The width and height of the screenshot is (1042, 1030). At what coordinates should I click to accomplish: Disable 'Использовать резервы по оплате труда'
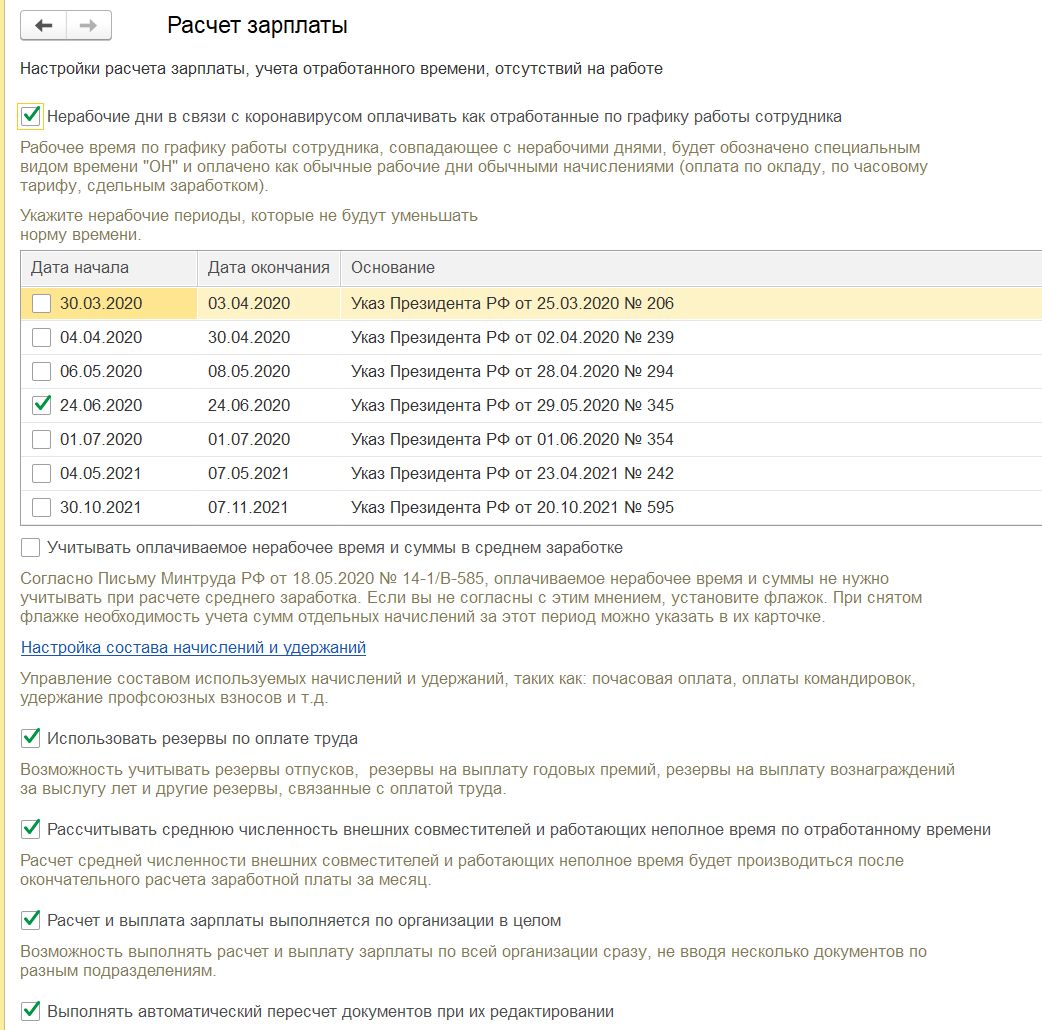click(31, 739)
